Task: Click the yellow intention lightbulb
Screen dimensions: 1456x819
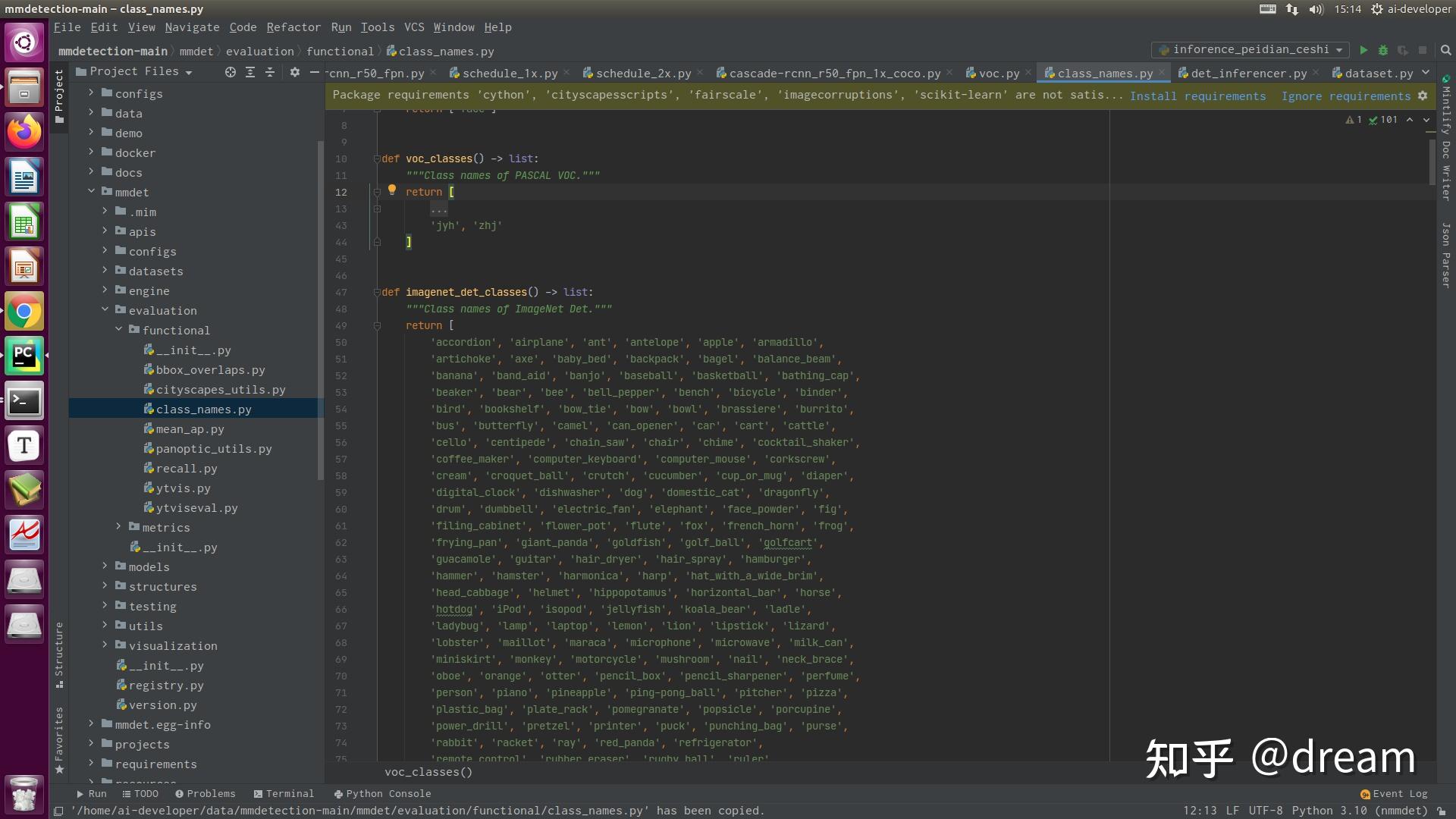Action: click(392, 190)
